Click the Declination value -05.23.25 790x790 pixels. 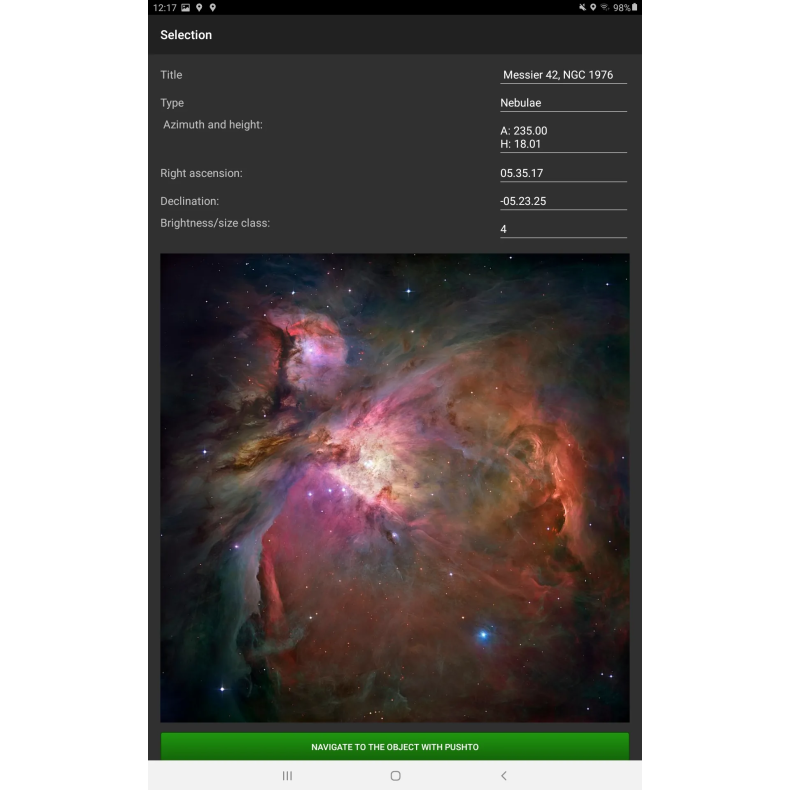pyautogui.click(x=563, y=201)
